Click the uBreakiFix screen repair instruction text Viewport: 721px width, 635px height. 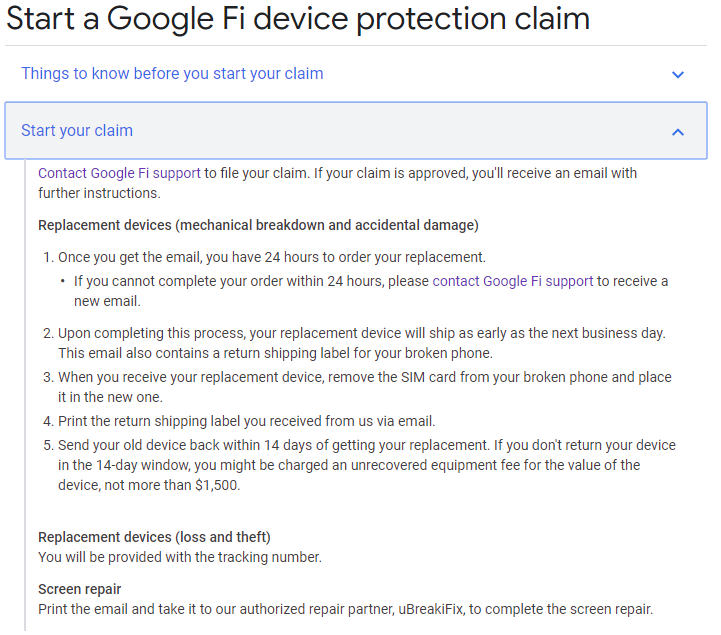pyautogui.click(x=345, y=609)
